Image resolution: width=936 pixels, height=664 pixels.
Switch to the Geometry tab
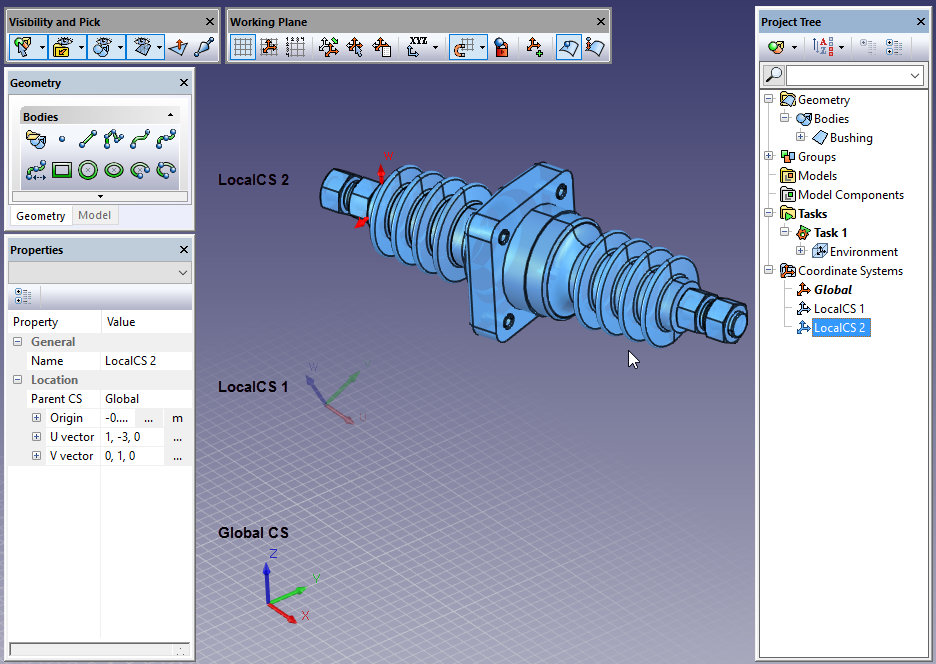click(40, 216)
